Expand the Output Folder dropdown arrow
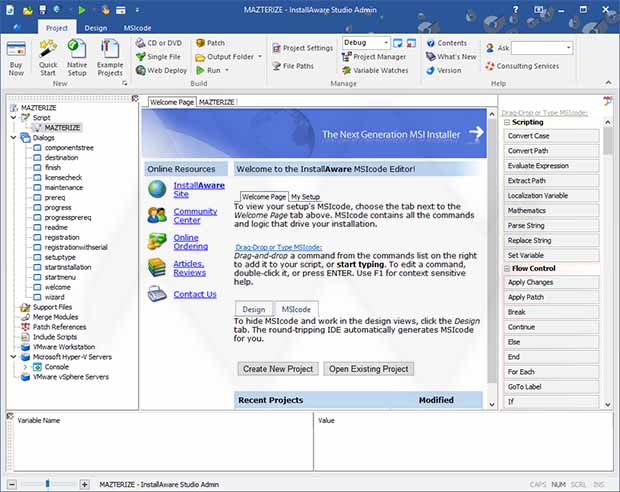 pyautogui.click(x=260, y=57)
